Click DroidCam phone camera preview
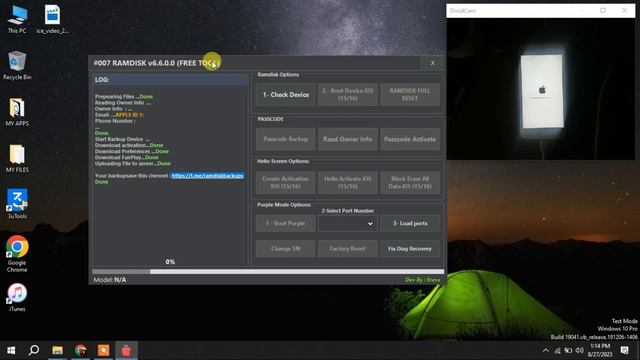 [x=541, y=89]
